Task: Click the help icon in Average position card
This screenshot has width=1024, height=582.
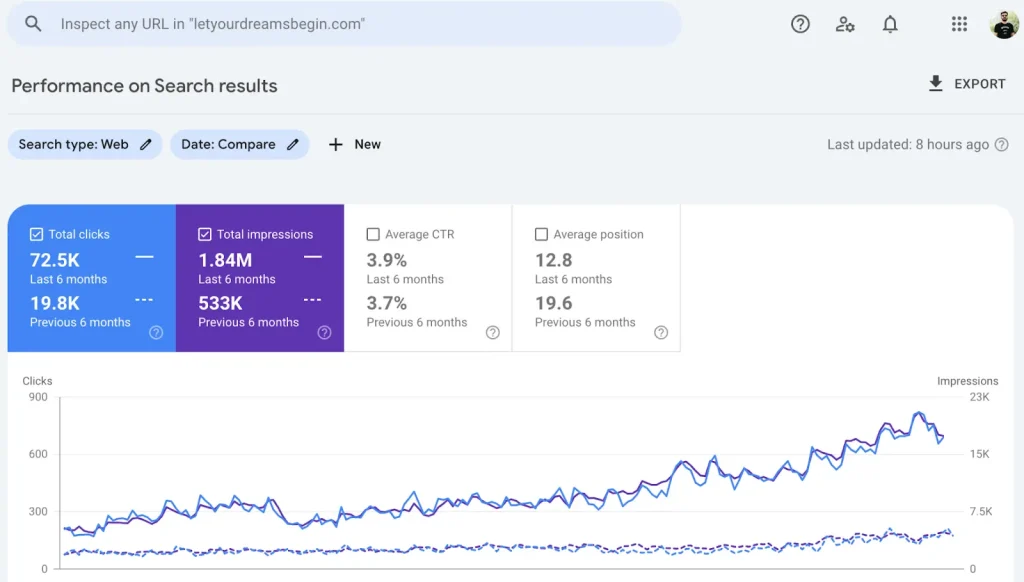Action: point(660,333)
